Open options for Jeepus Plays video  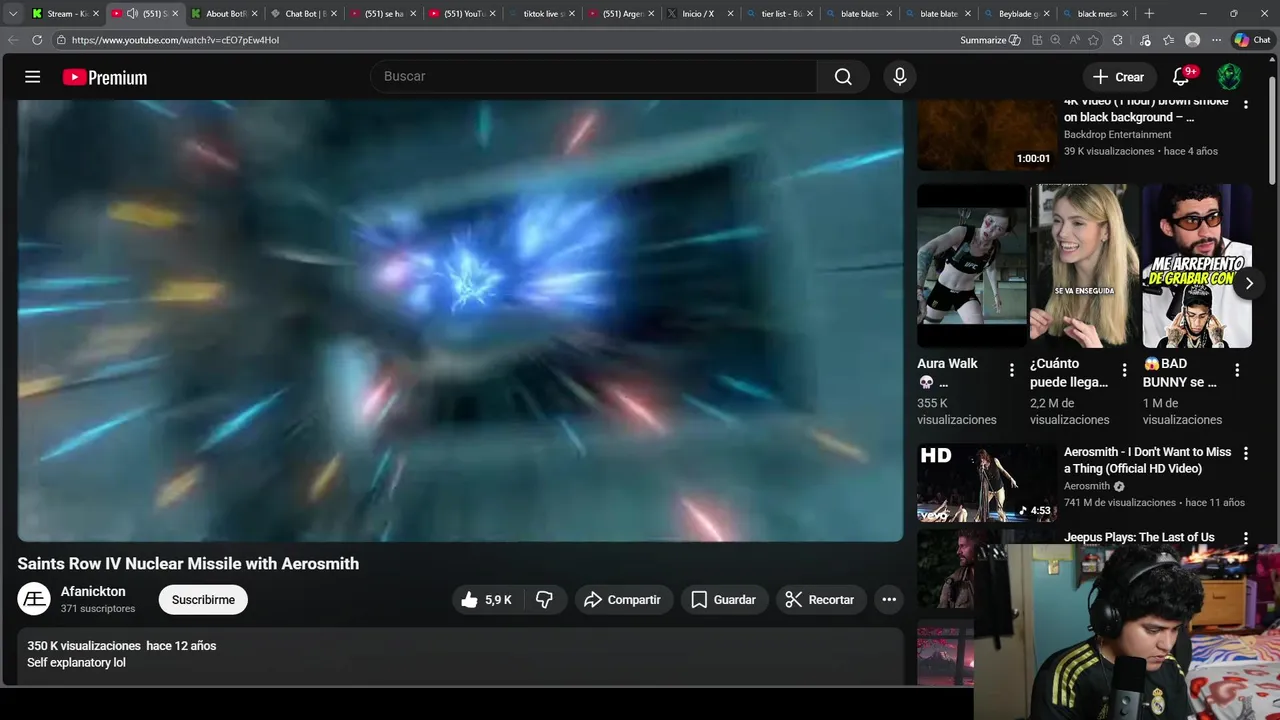point(1245,538)
